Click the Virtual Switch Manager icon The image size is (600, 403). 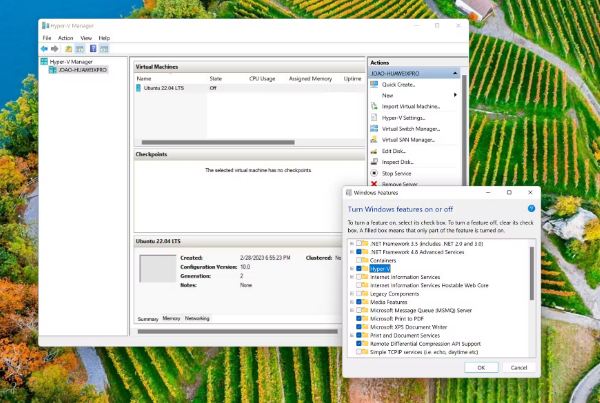374,129
